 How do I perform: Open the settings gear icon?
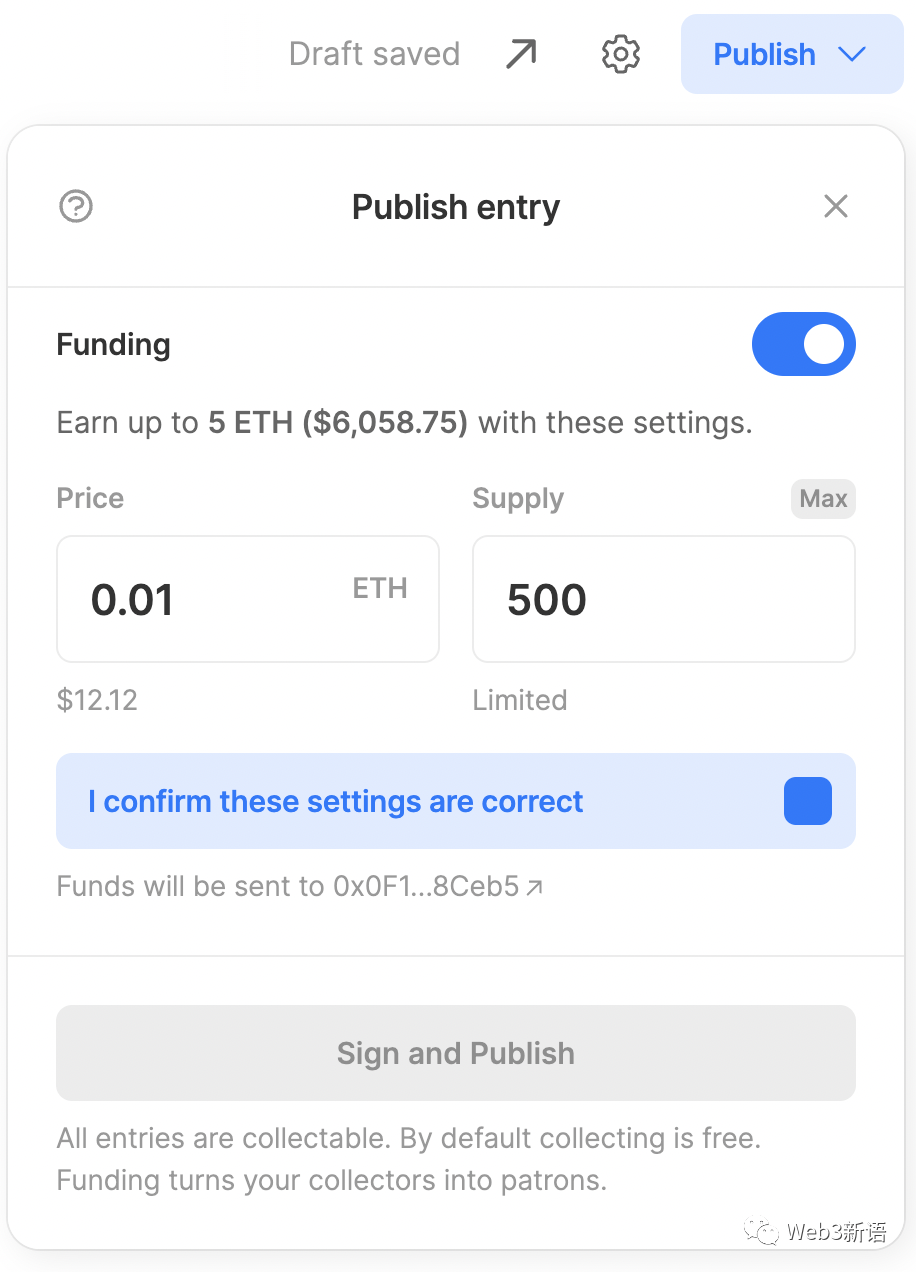620,54
